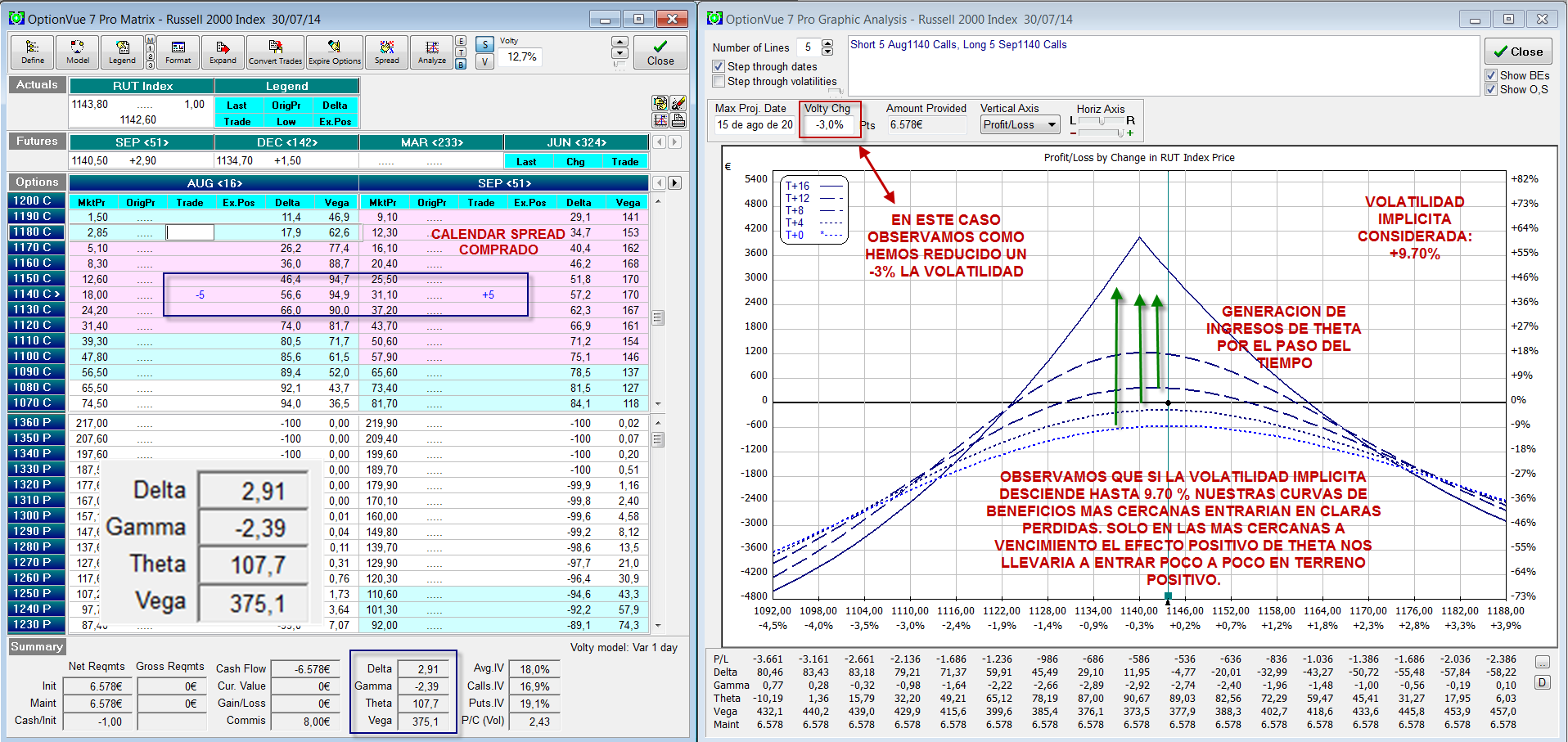Close the Graphic Analysis with Close button
This screenshot has height=742, width=1568.
pyautogui.click(x=1518, y=52)
